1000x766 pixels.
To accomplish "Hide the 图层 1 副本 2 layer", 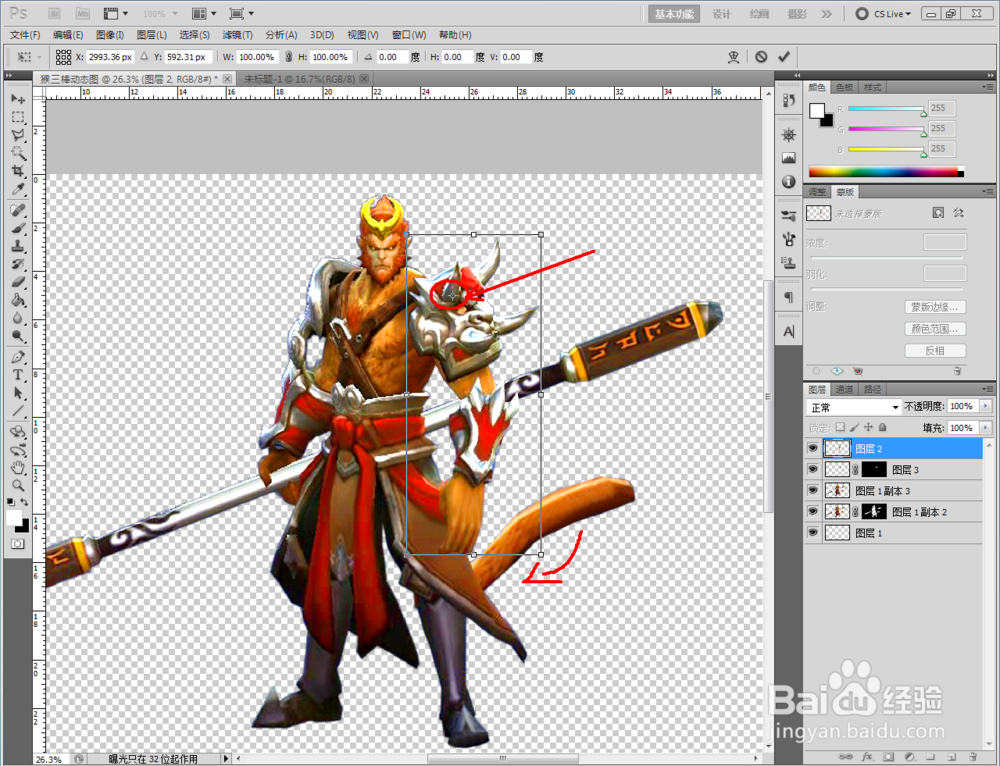I will click(x=812, y=512).
